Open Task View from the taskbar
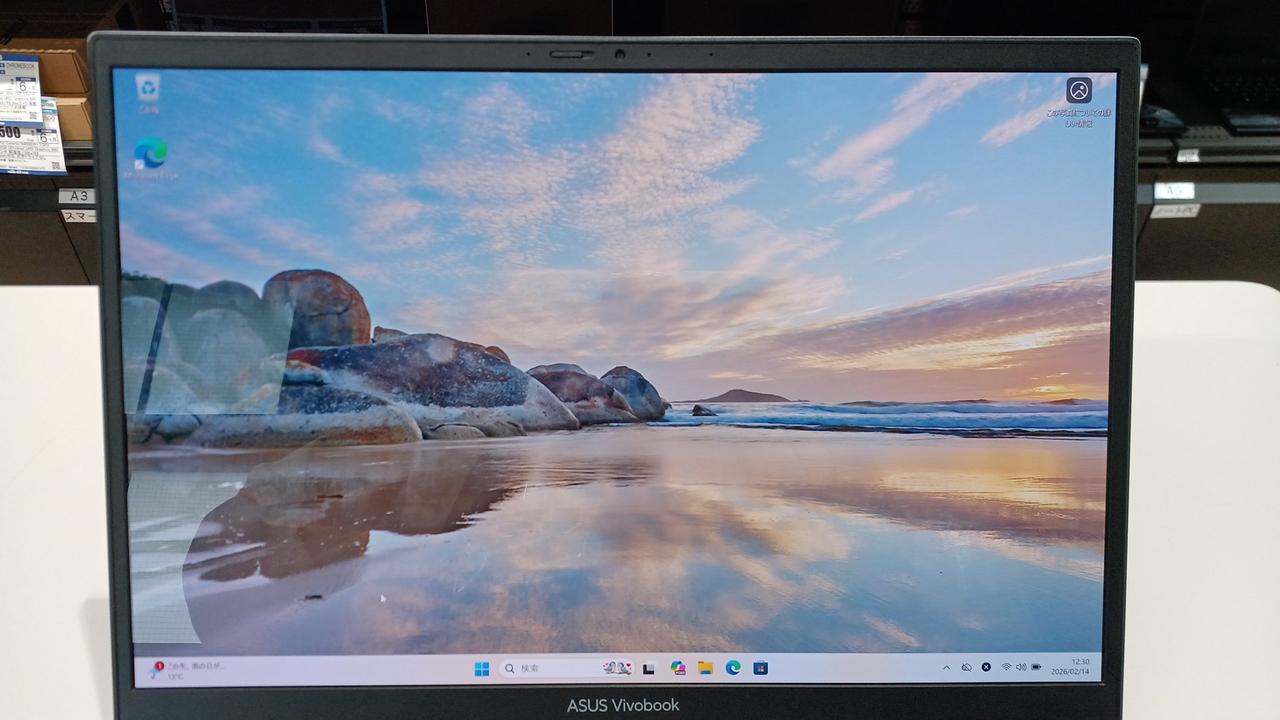The image size is (1280, 720). coord(649,668)
